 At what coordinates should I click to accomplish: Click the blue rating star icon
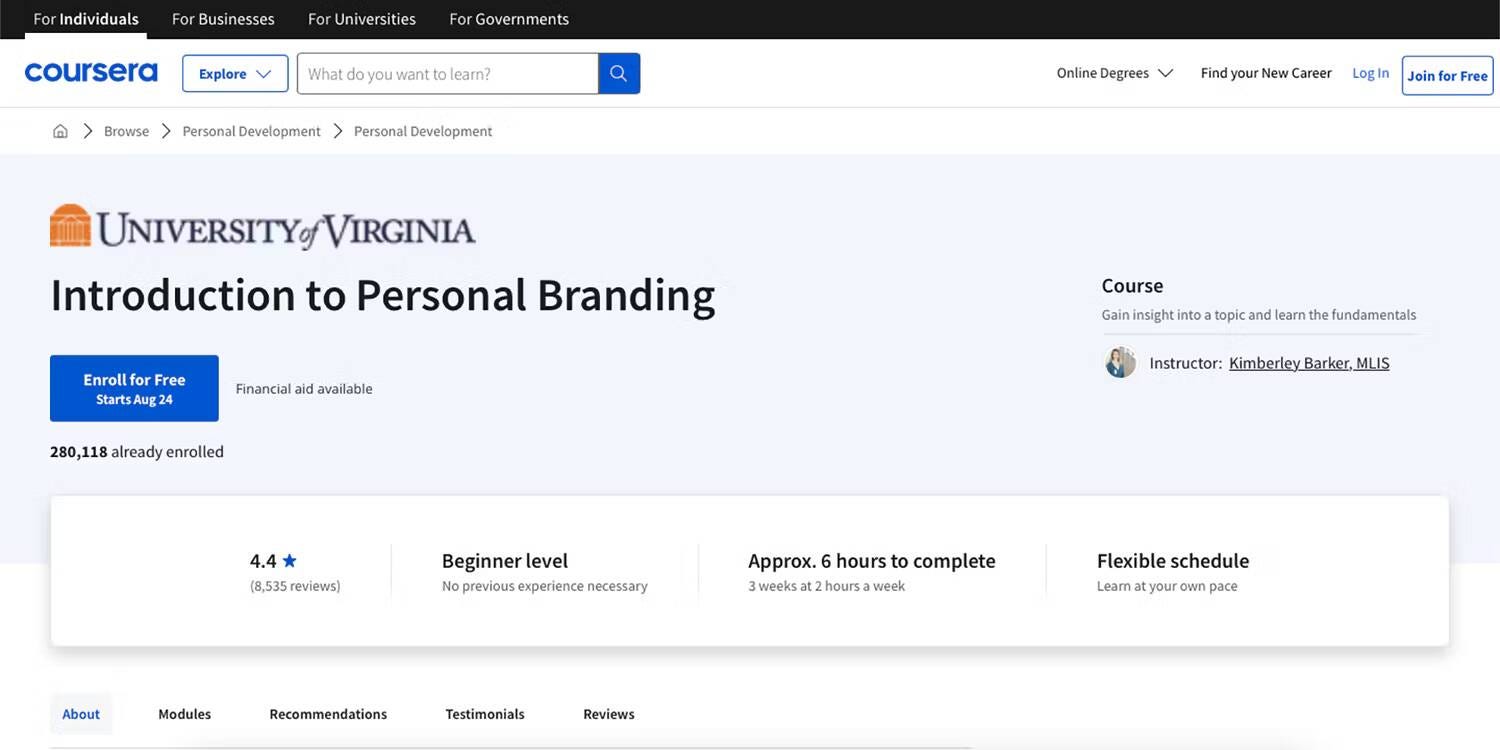(290, 561)
